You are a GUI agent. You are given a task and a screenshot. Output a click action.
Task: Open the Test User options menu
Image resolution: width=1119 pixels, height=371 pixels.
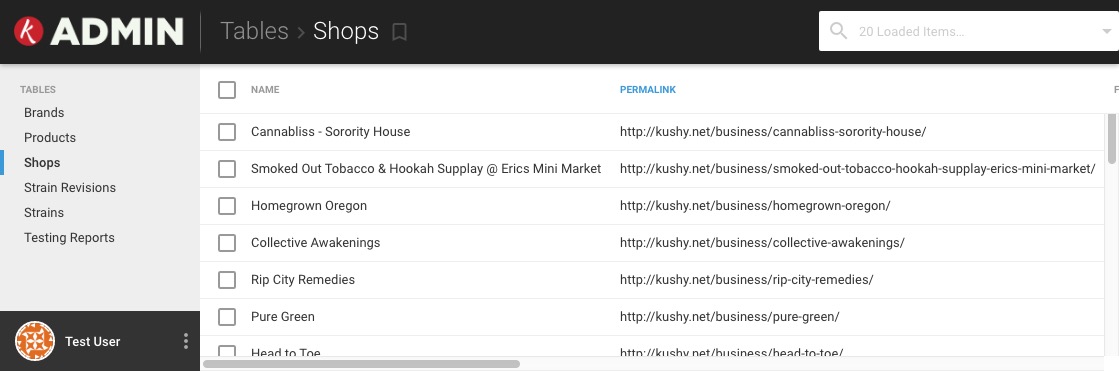(x=186, y=341)
